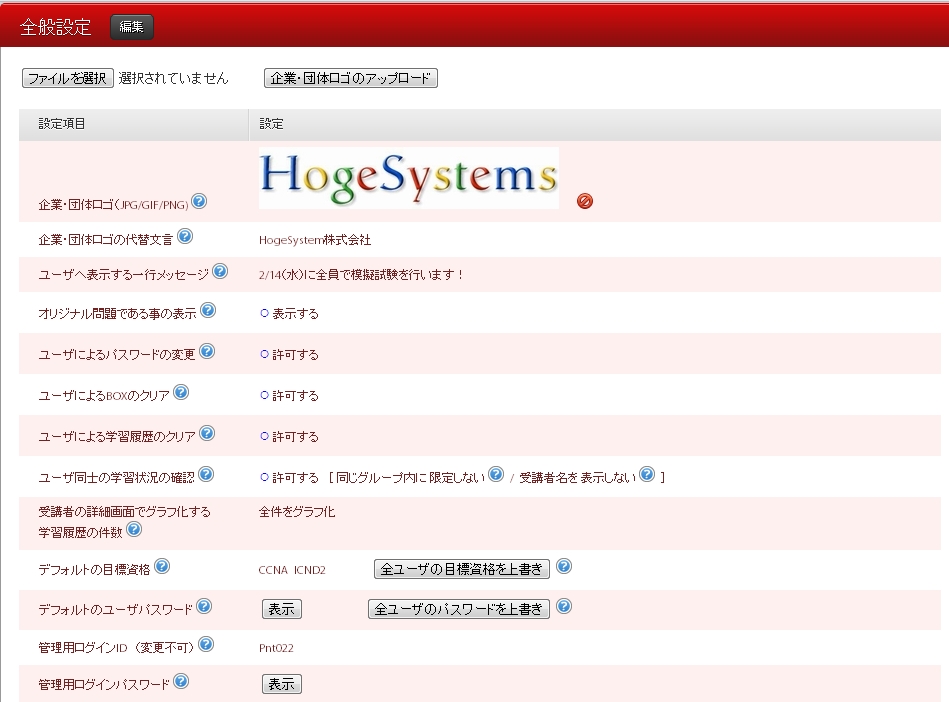Image resolution: width=949 pixels, height=702 pixels.
Task: Show help for ユーザによるBOXのクリア
Action: pos(181,392)
